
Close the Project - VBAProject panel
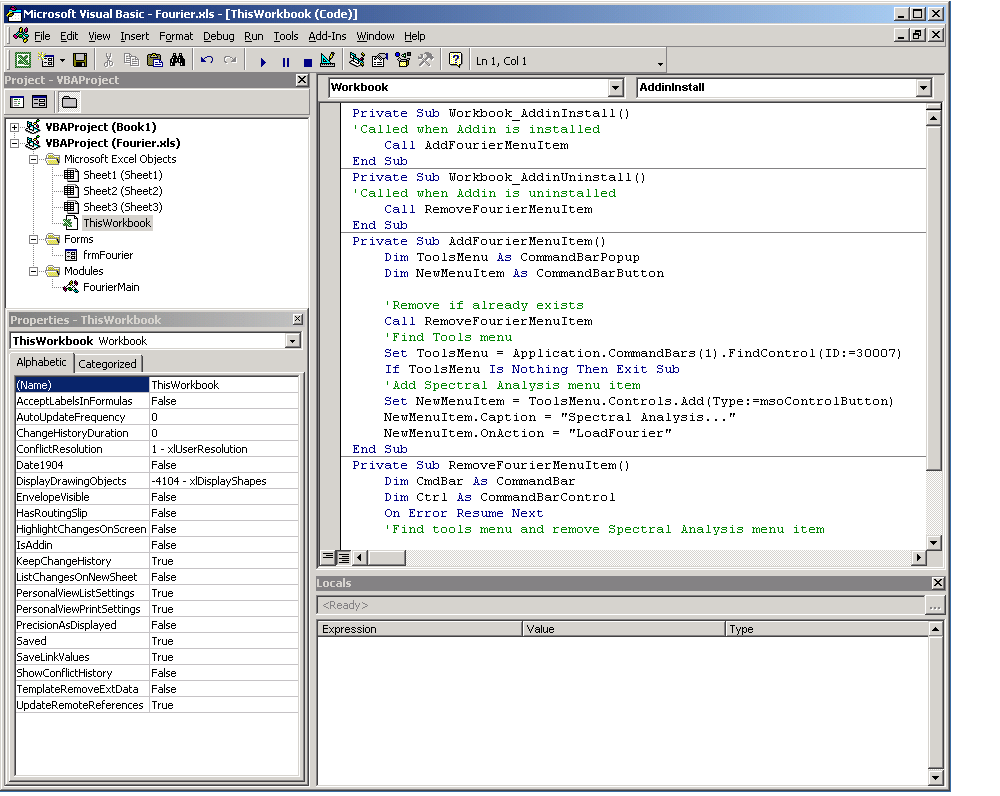[302, 80]
